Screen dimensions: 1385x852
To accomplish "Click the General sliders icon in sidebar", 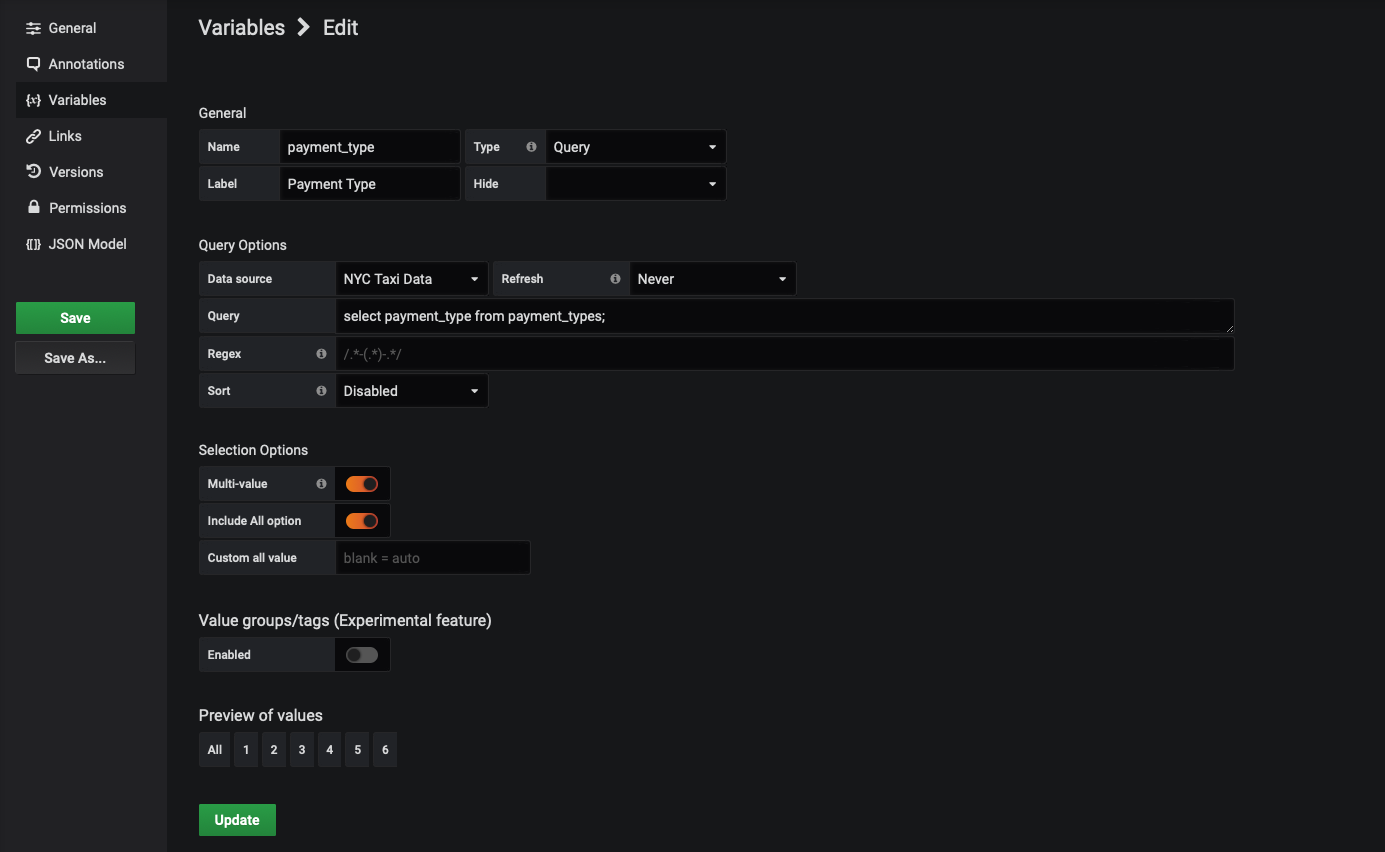I will (x=32, y=27).
